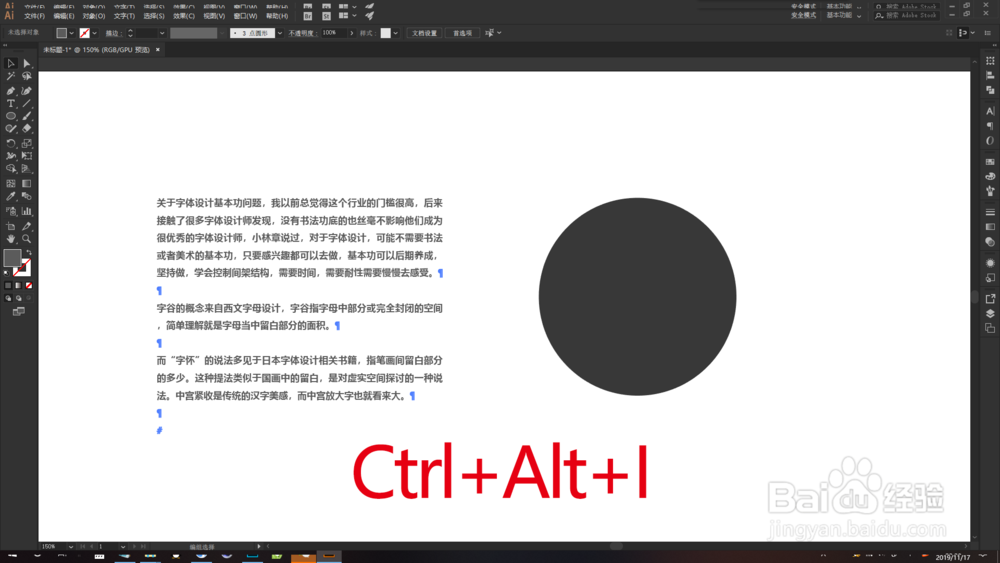Swap fill and stroke colors
The width and height of the screenshot is (1000, 563).
[x=28, y=252]
